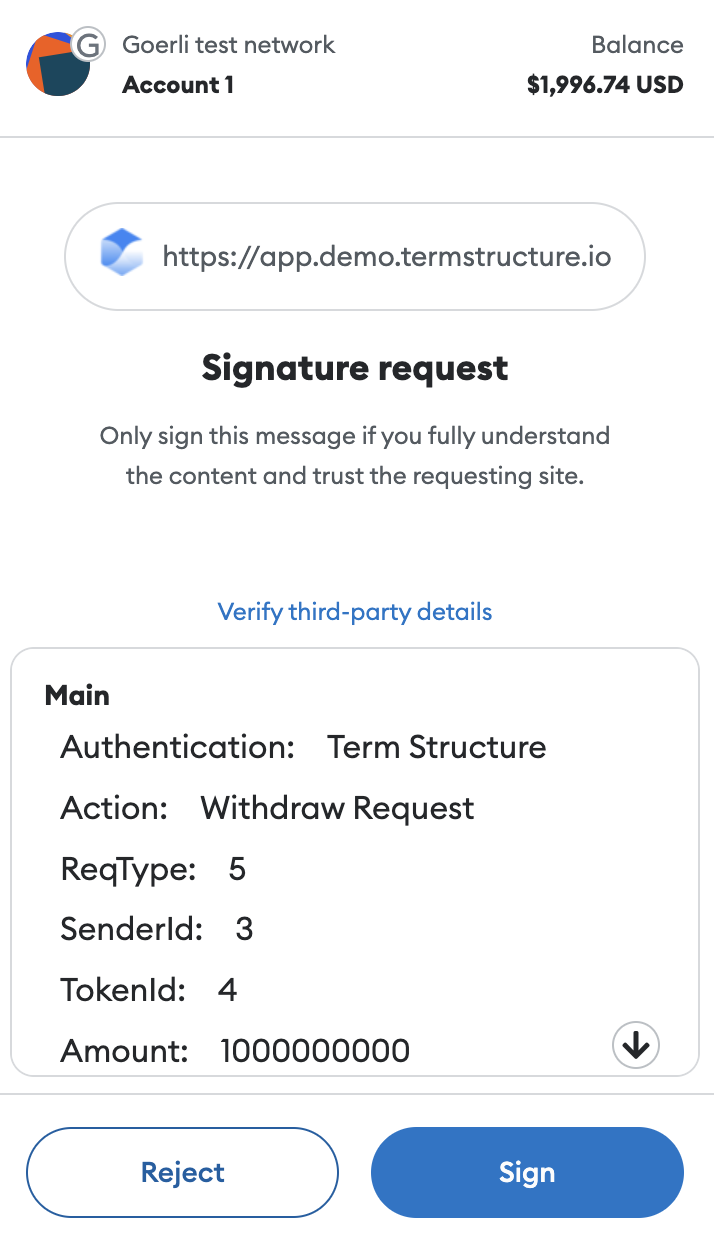Click the warning text about trusting site
714x1242 pixels.
click(355, 456)
